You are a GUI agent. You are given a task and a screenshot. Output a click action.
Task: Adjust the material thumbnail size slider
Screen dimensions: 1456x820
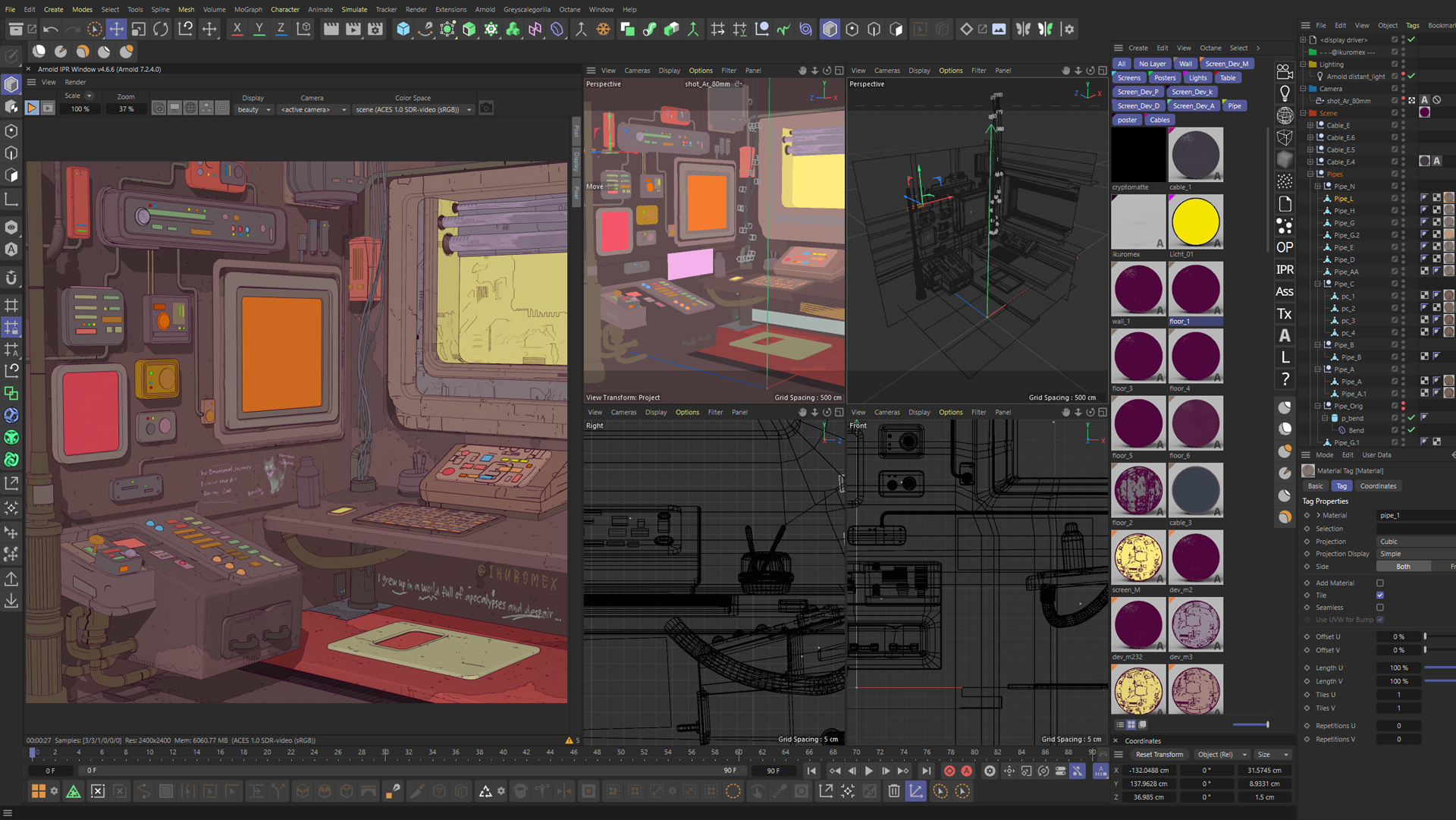(x=1251, y=724)
